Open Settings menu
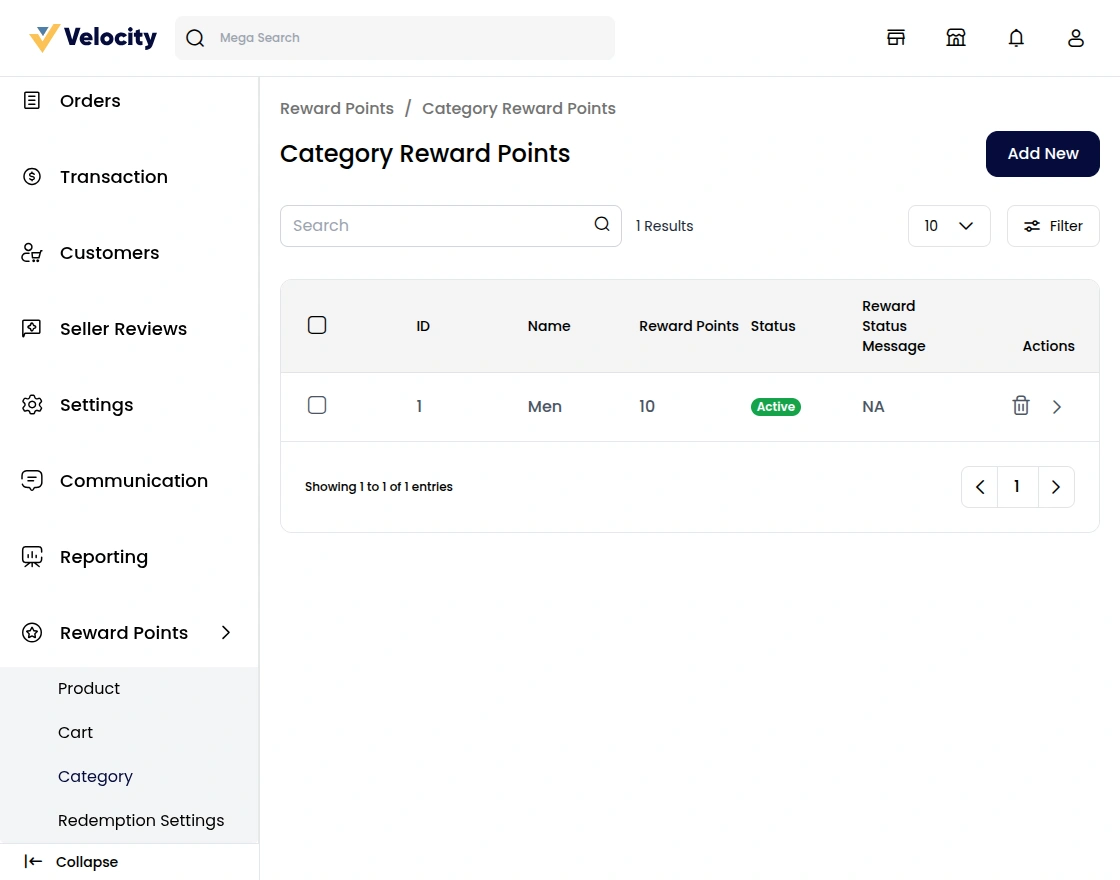The height and width of the screenshot is (880, 1120). point(96,405)
